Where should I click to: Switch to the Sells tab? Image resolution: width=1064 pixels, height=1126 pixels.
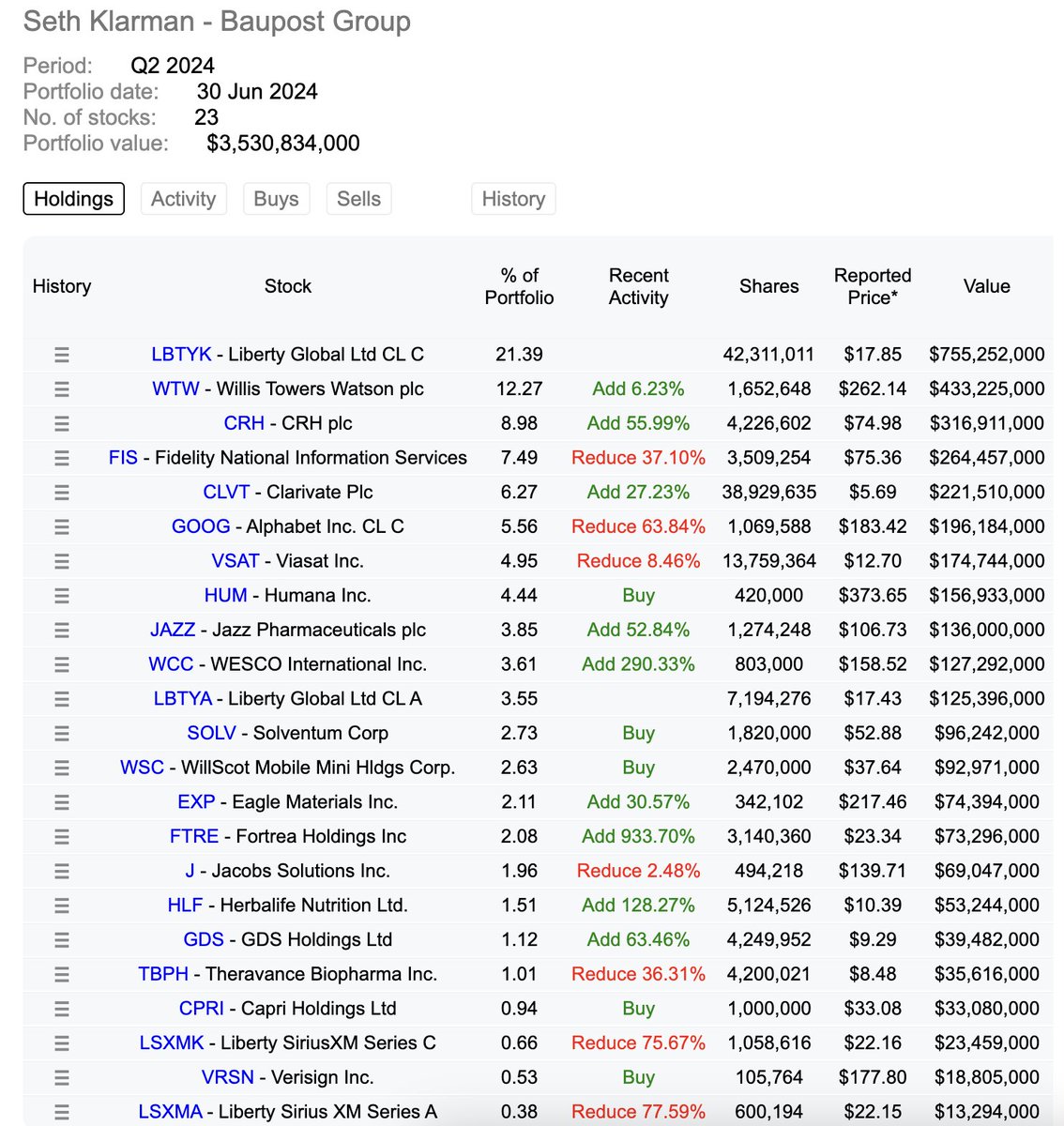[x=358, y=199]
